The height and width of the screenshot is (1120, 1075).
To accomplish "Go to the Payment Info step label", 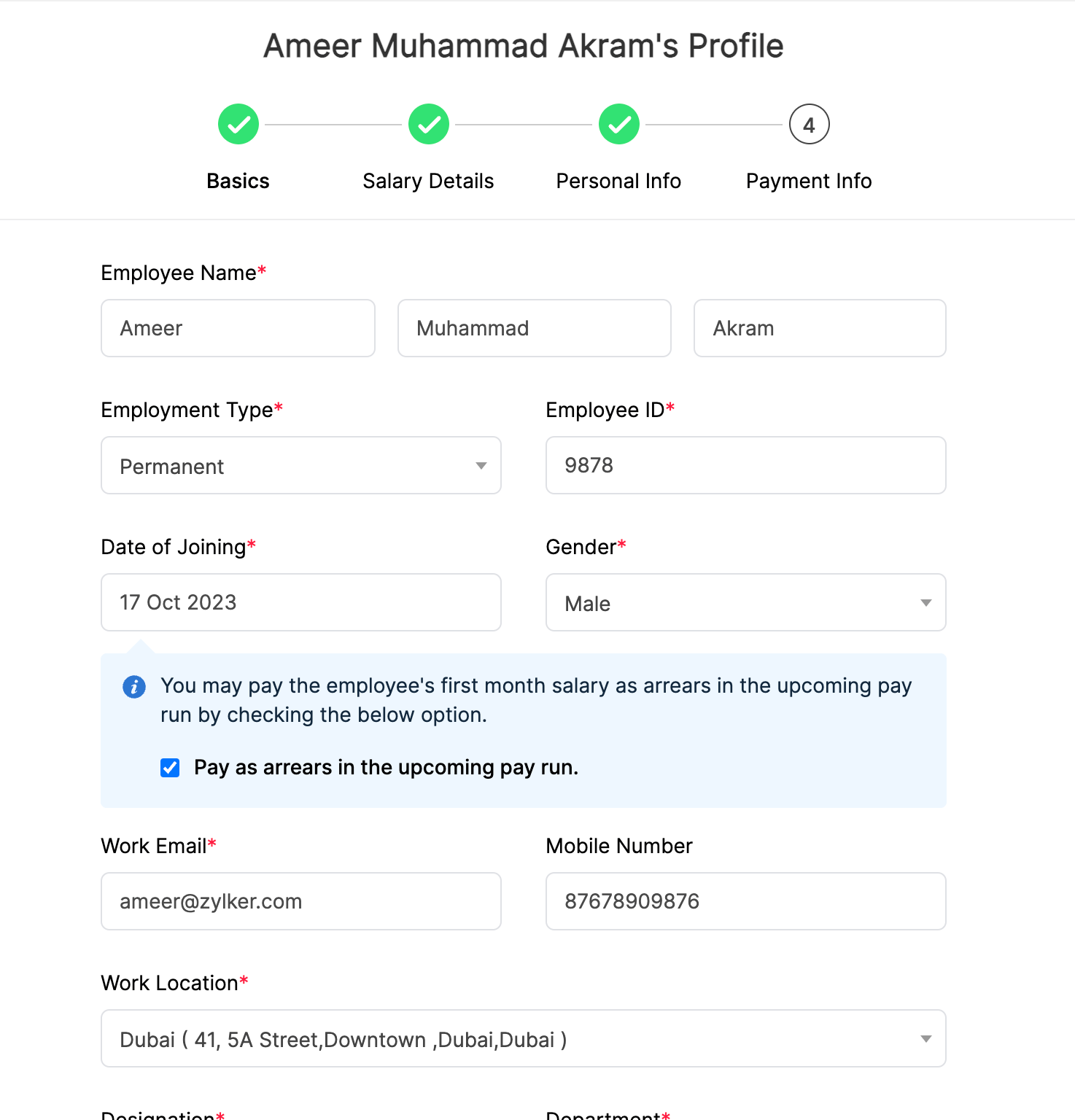I will [809, 181].
